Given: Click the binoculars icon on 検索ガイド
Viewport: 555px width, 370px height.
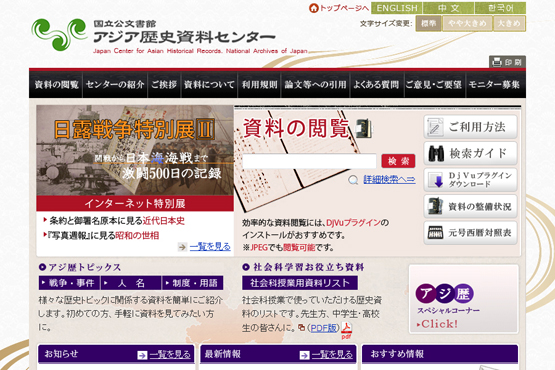Looking at the screenshot, I should point(436,153).
